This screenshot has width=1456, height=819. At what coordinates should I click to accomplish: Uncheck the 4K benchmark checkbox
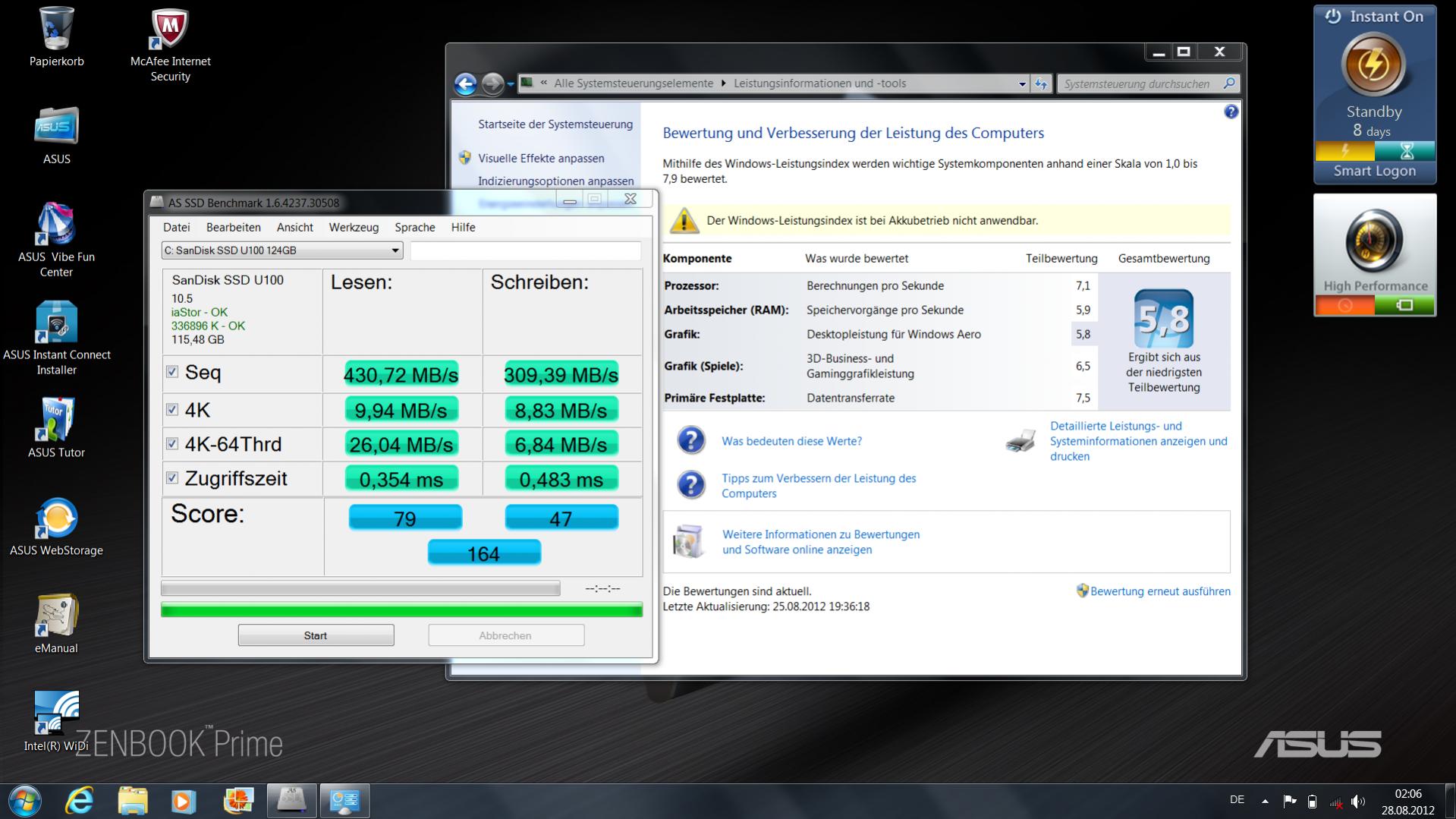(x=172, y=410)
